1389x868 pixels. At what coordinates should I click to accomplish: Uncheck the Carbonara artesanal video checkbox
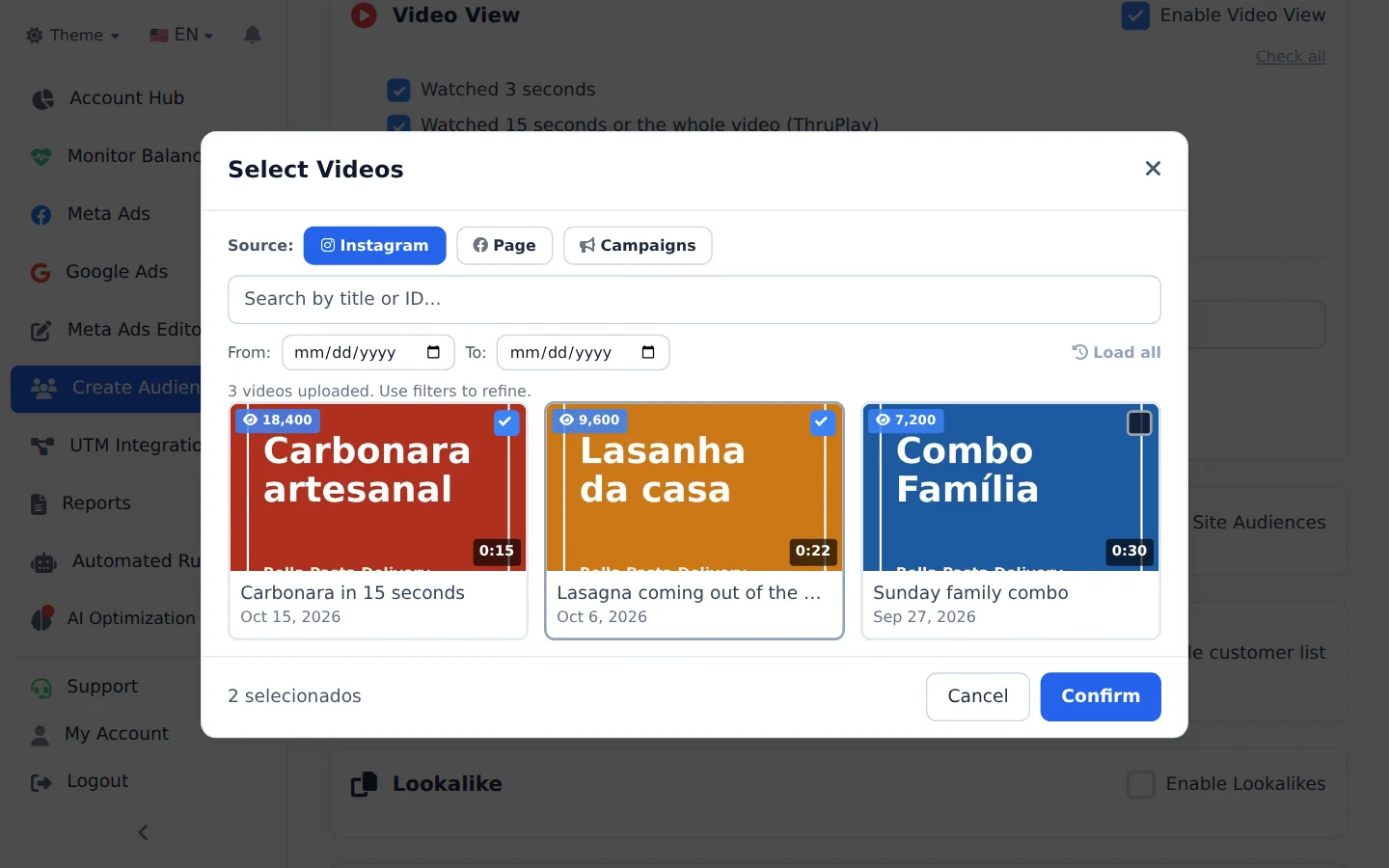point(505,421)
